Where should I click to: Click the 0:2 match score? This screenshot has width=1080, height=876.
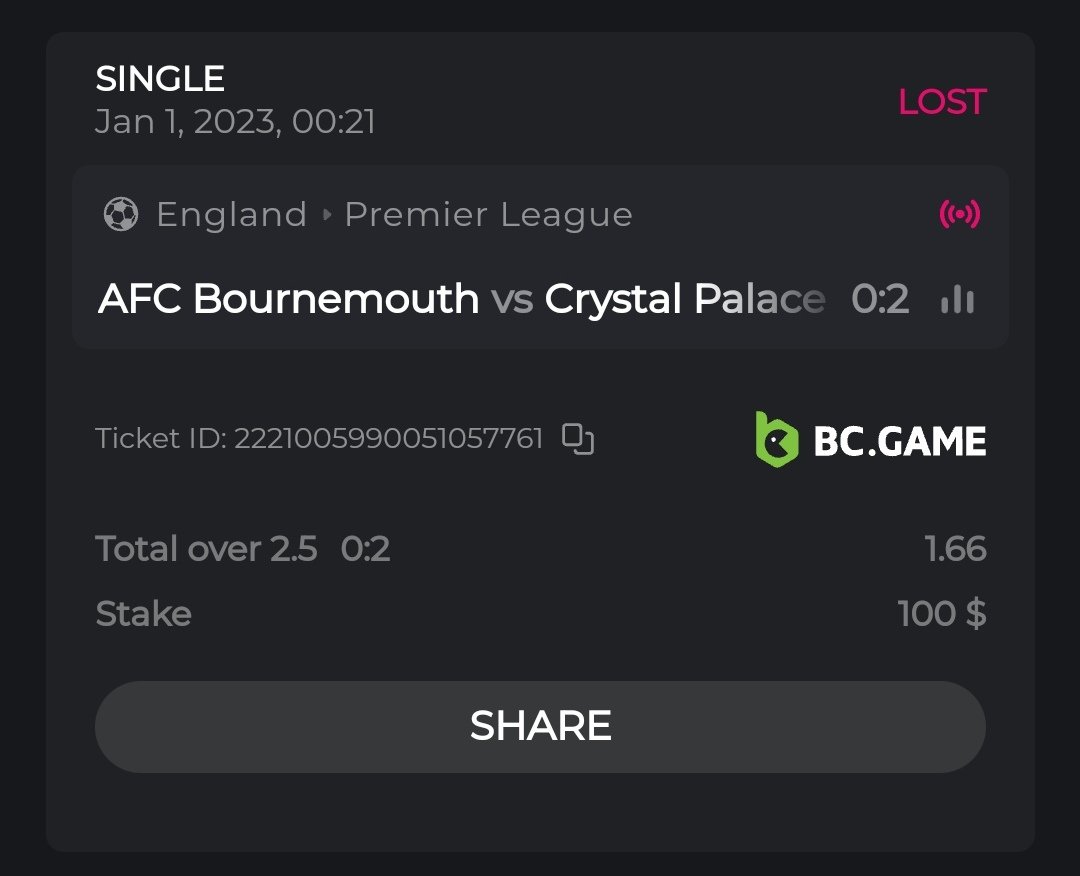(880, 299)
